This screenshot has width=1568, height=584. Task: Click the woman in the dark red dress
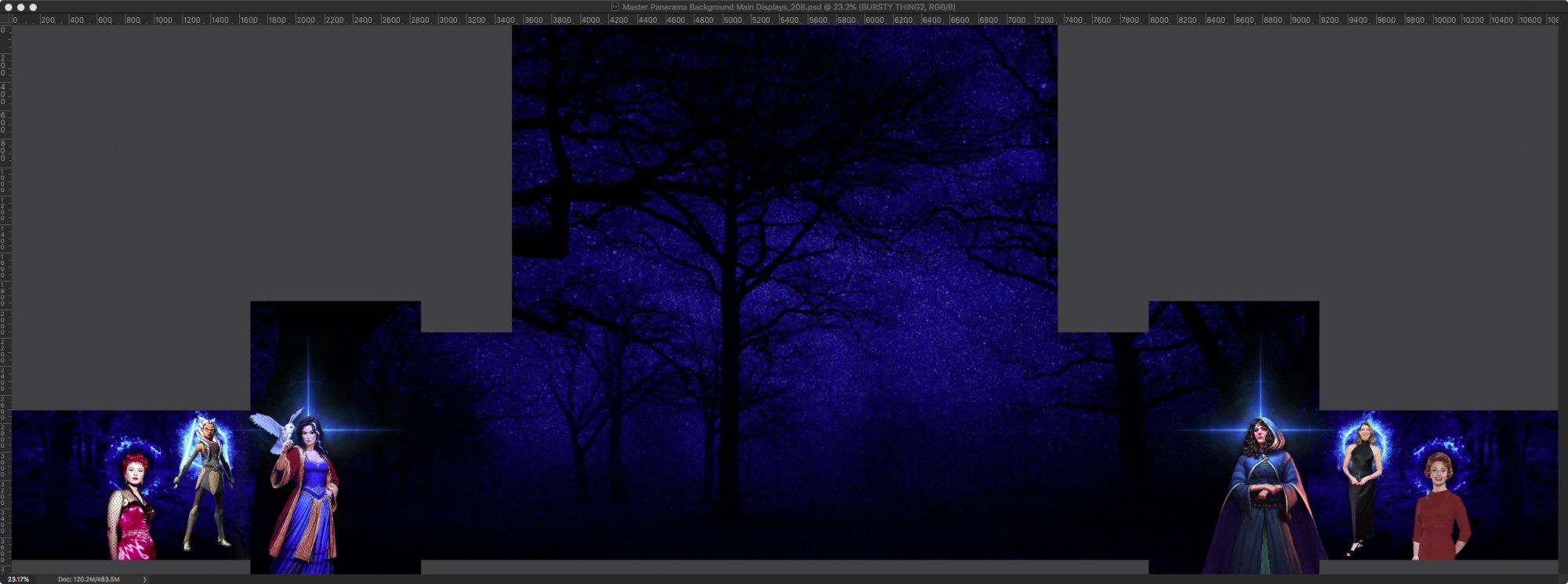pyautogui.click(x=1441, y=506)
